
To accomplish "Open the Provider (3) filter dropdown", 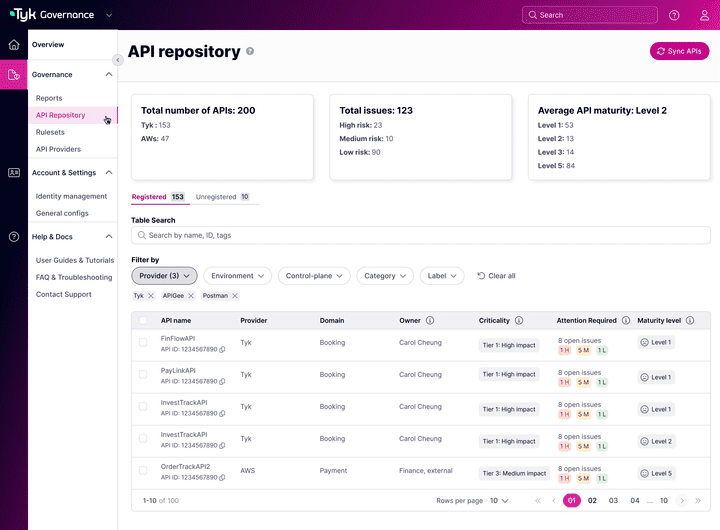I will (164, 276).
